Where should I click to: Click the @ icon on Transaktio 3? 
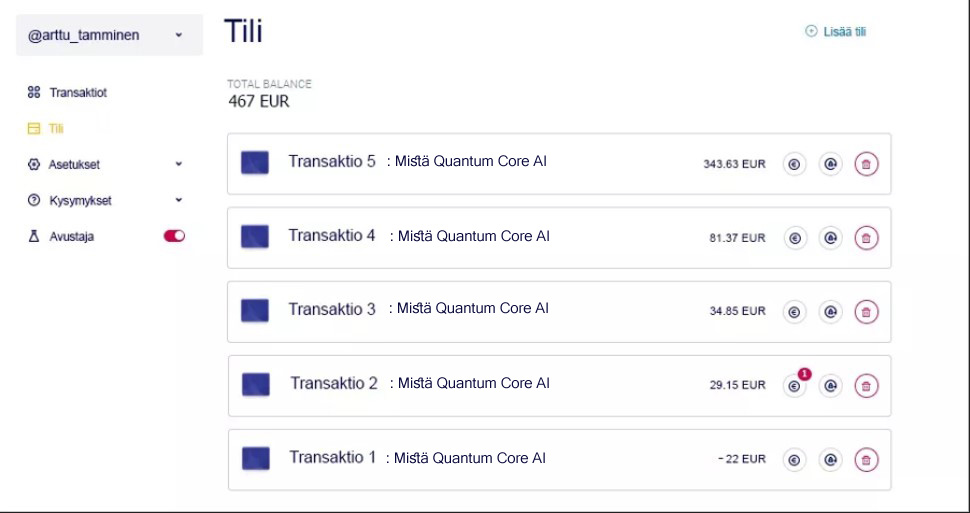pyautogui.click(x=830, y=311)
